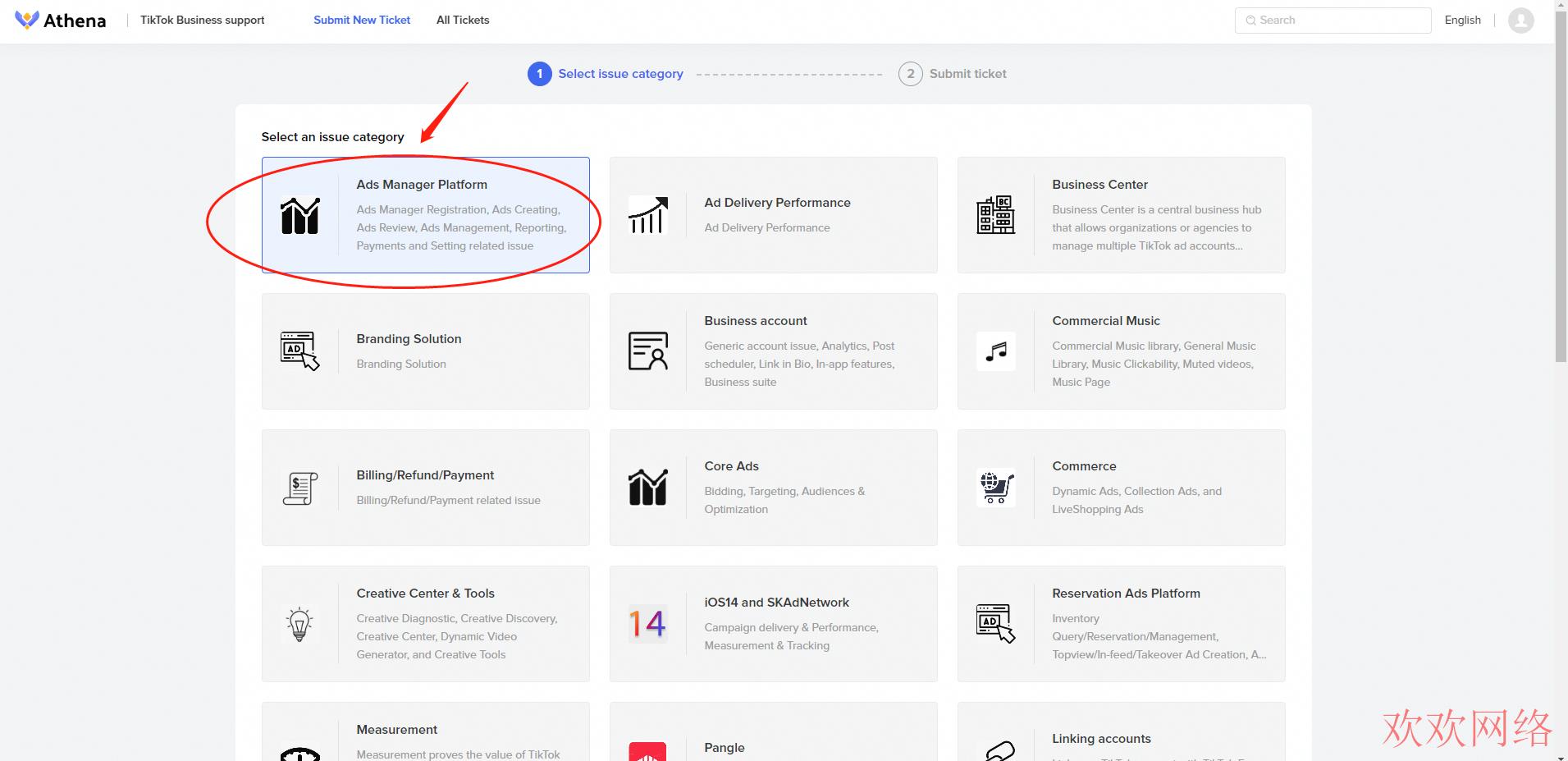
Task: Switch to the All Tickets tab
Action: (463, 20)
